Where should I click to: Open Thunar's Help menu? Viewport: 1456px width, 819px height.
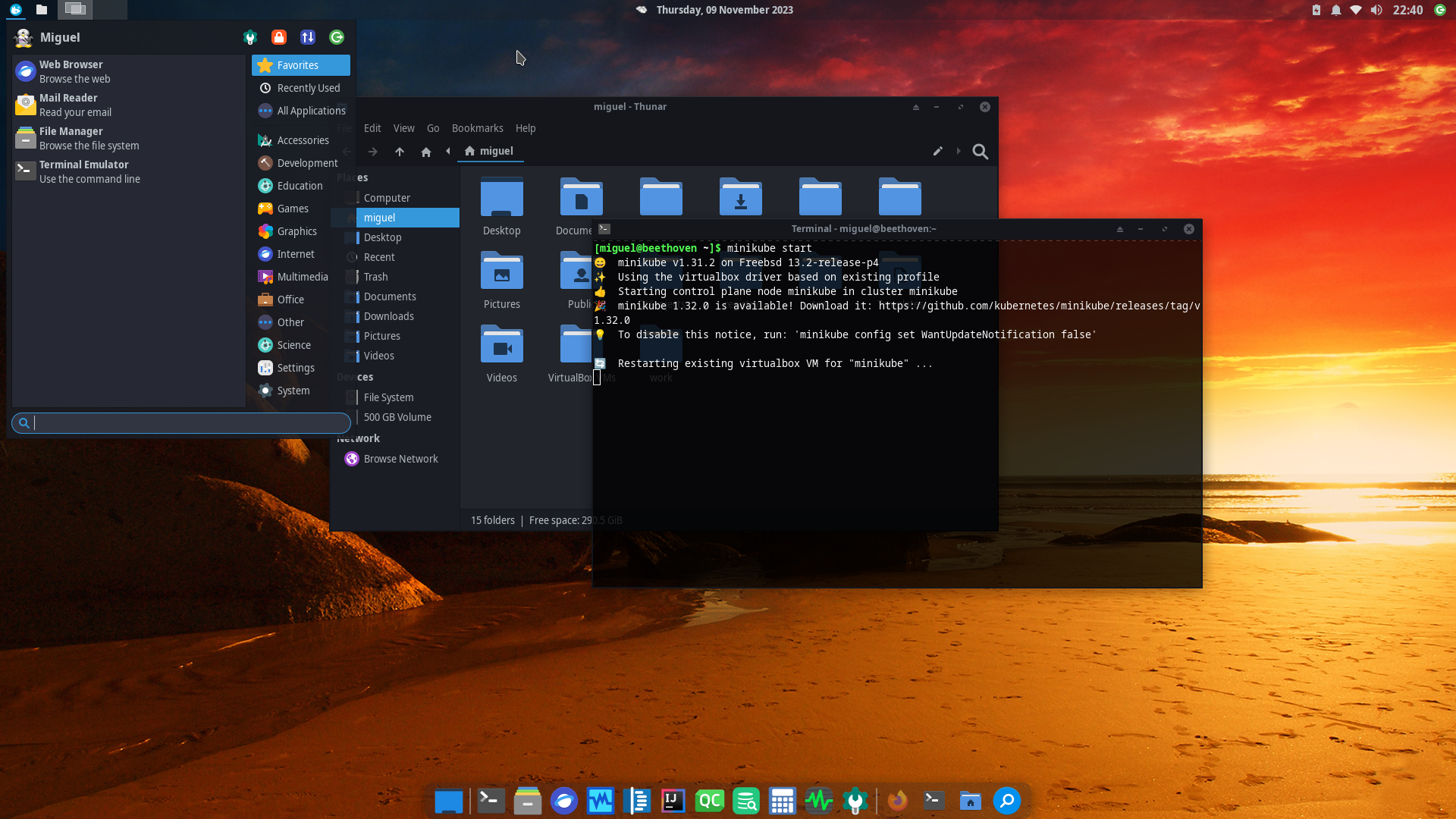pos(526,128)
